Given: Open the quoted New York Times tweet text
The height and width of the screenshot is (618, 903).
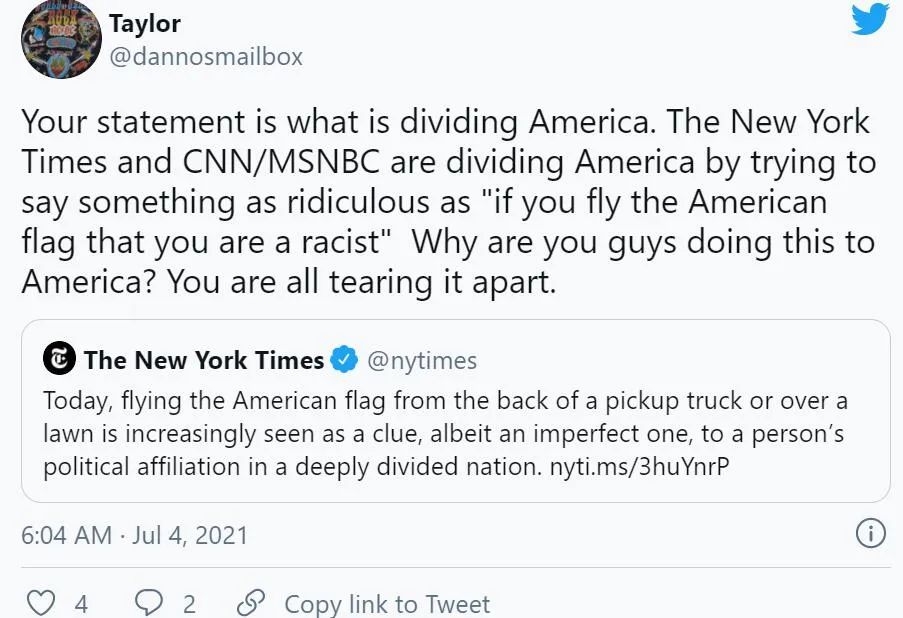Looking at the screenshot, I should pyautogui.click(x=445, y=434).
